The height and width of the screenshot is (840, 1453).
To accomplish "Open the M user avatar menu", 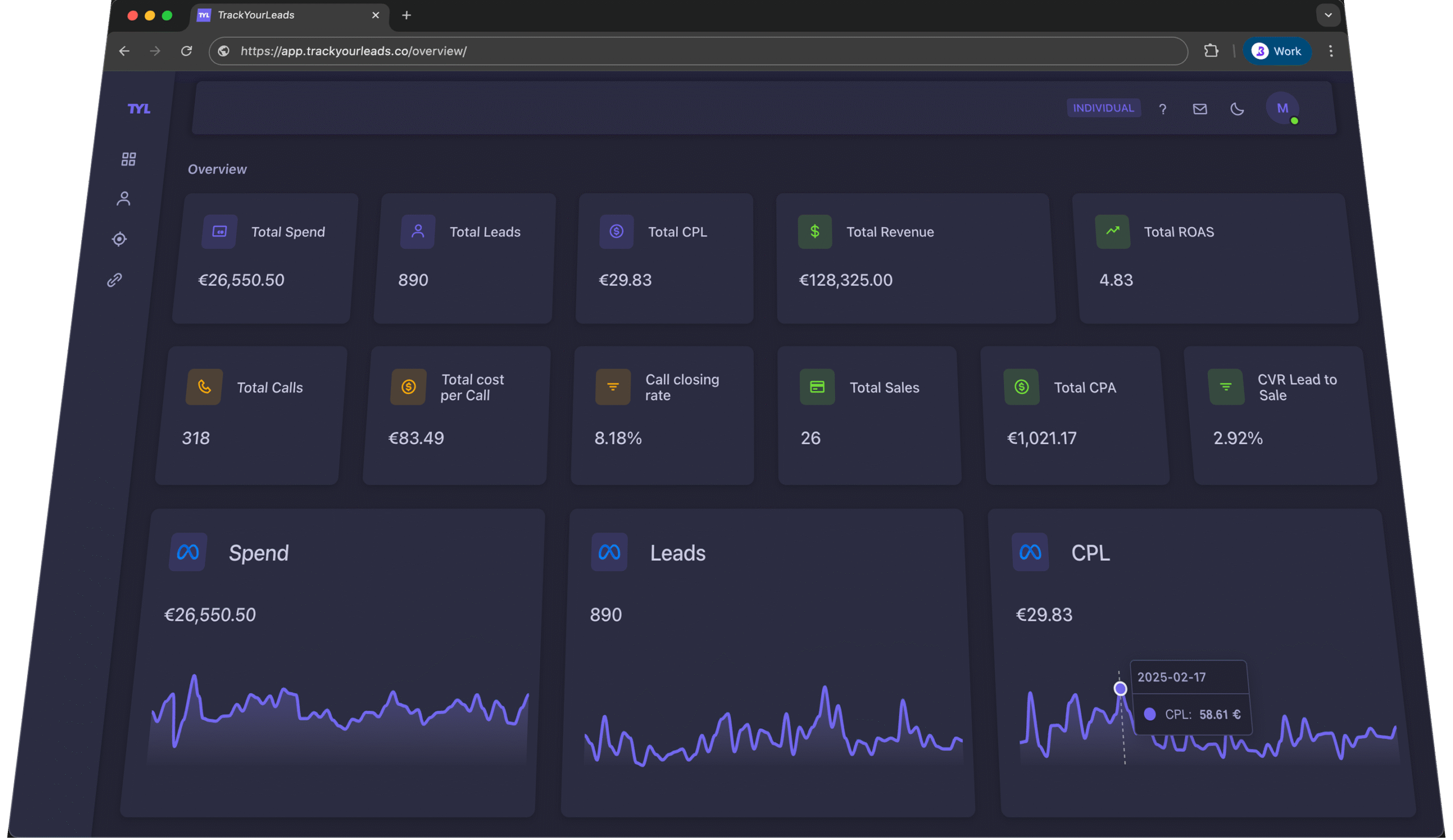I will click(x=1282, y=108).
